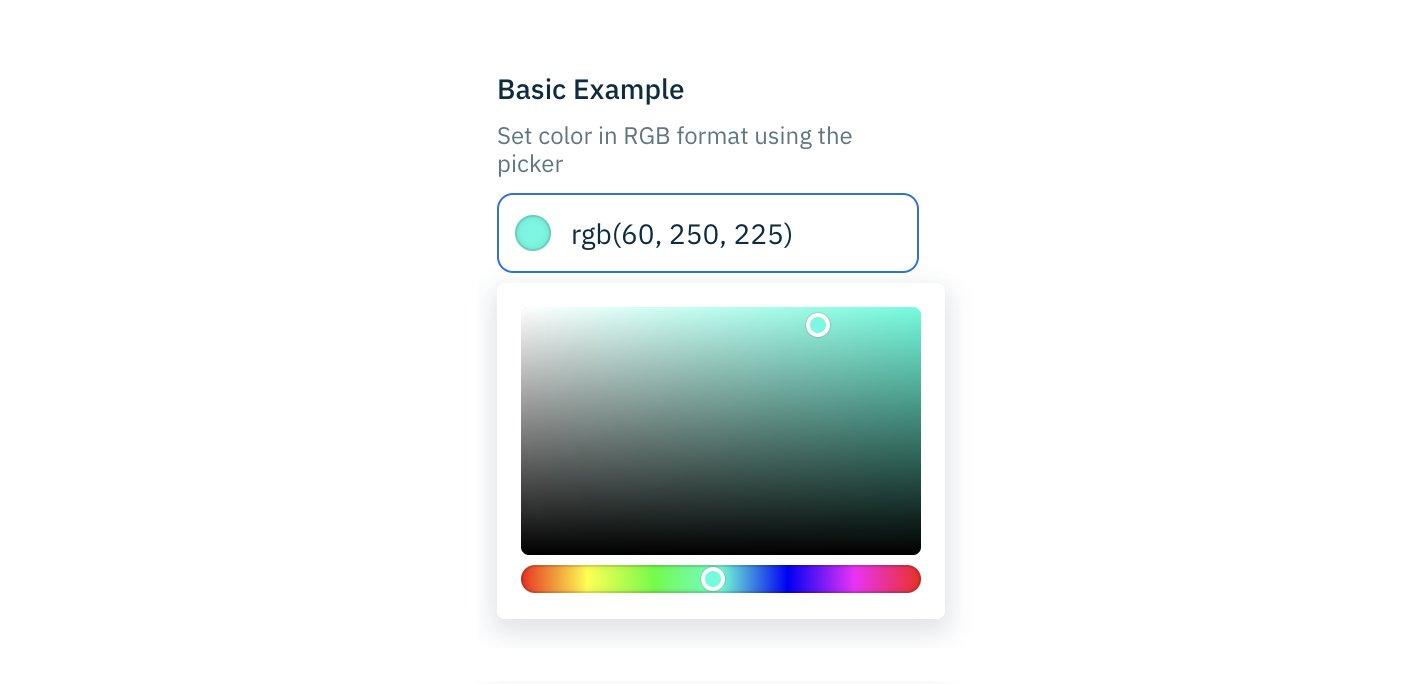Set hue to yellow on the rainbow bar

tap(588, 579)
